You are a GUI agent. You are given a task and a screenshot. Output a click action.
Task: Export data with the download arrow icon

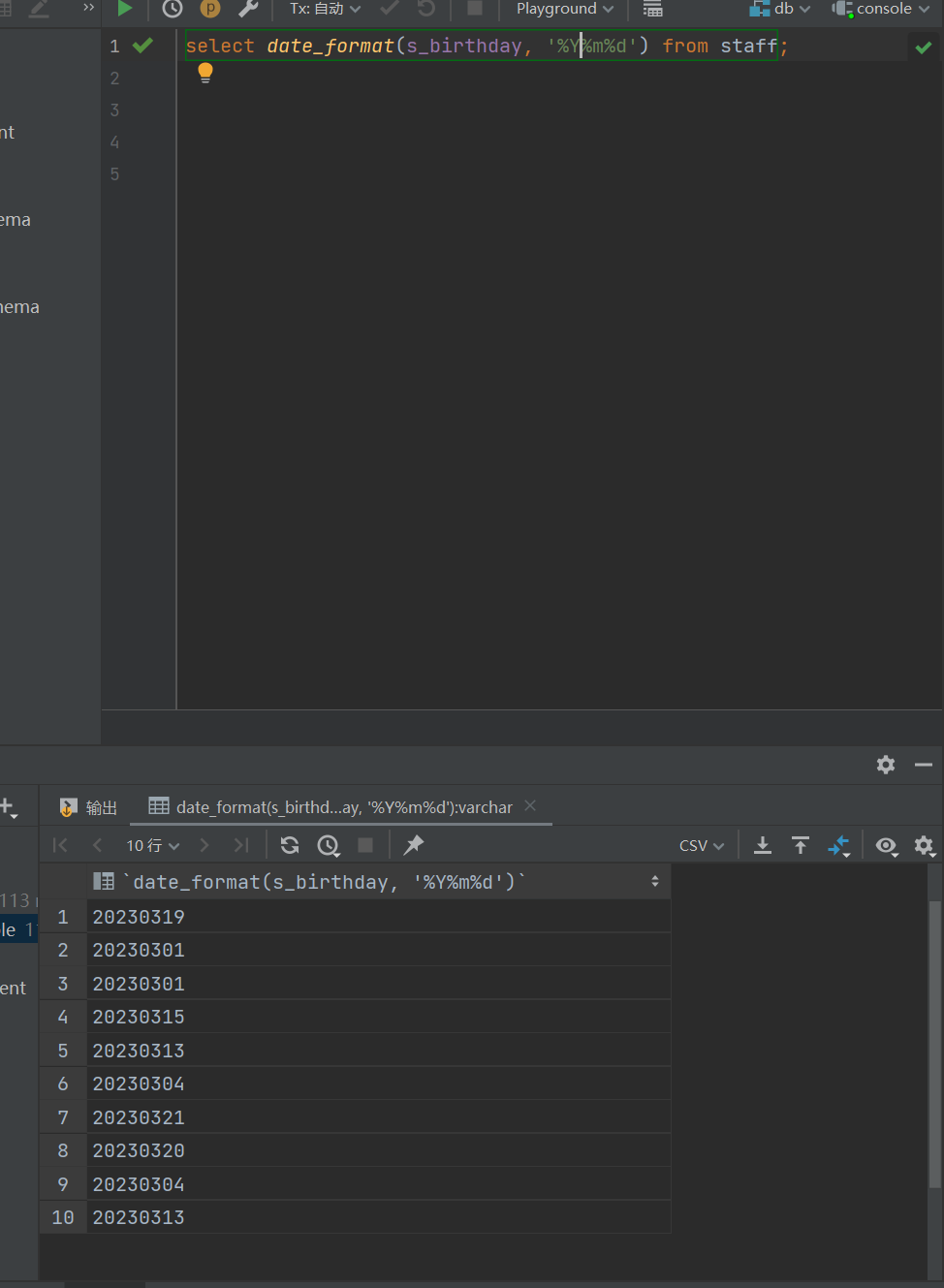click(763, 845)
